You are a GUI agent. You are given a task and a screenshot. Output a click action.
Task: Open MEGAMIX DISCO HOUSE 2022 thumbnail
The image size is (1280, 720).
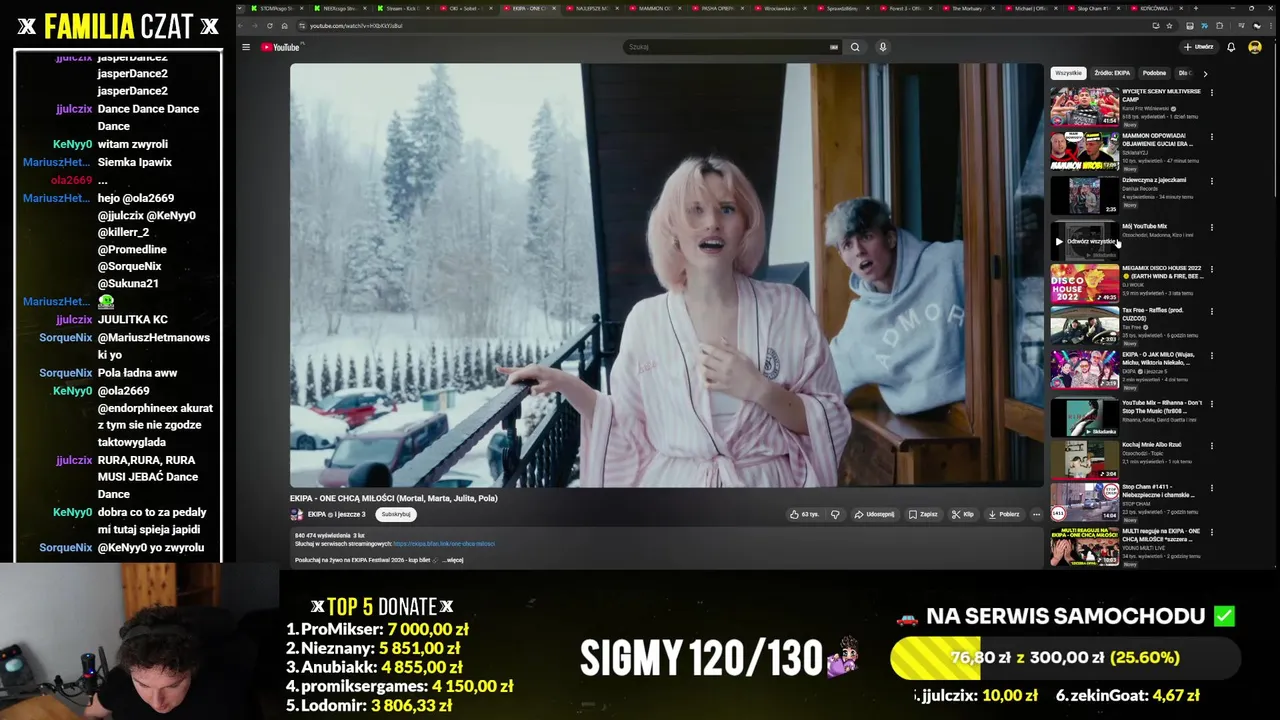[1085, 283]
